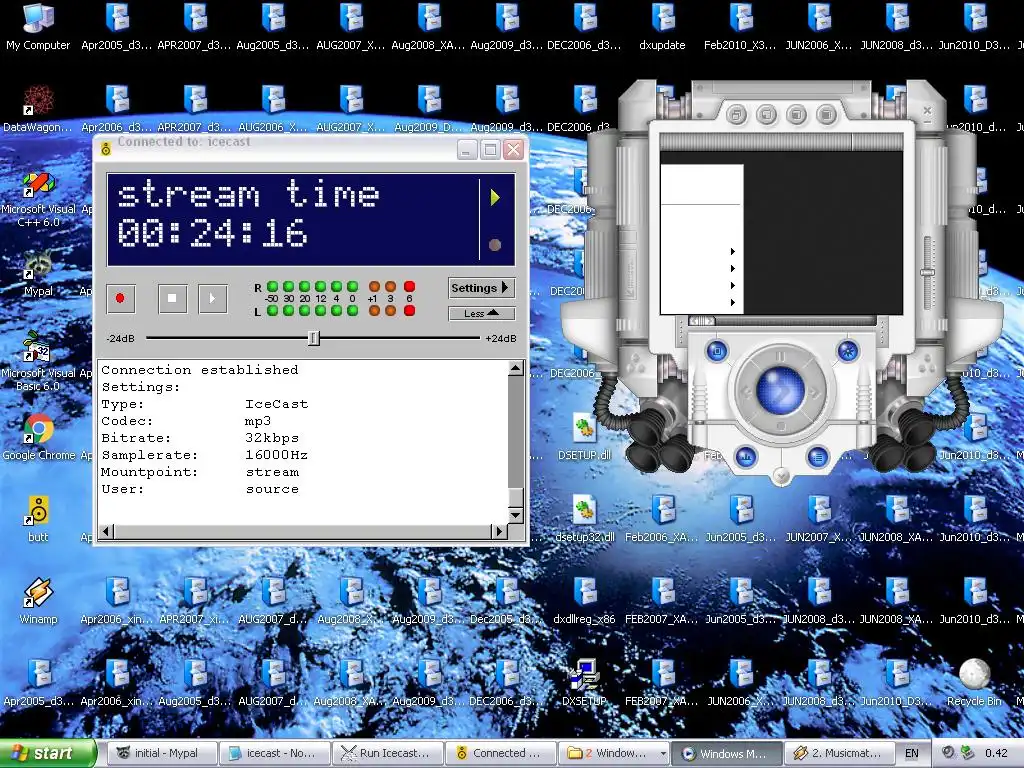Click the "Connection established" log line
1024x768 pixels.
[199, 370]
